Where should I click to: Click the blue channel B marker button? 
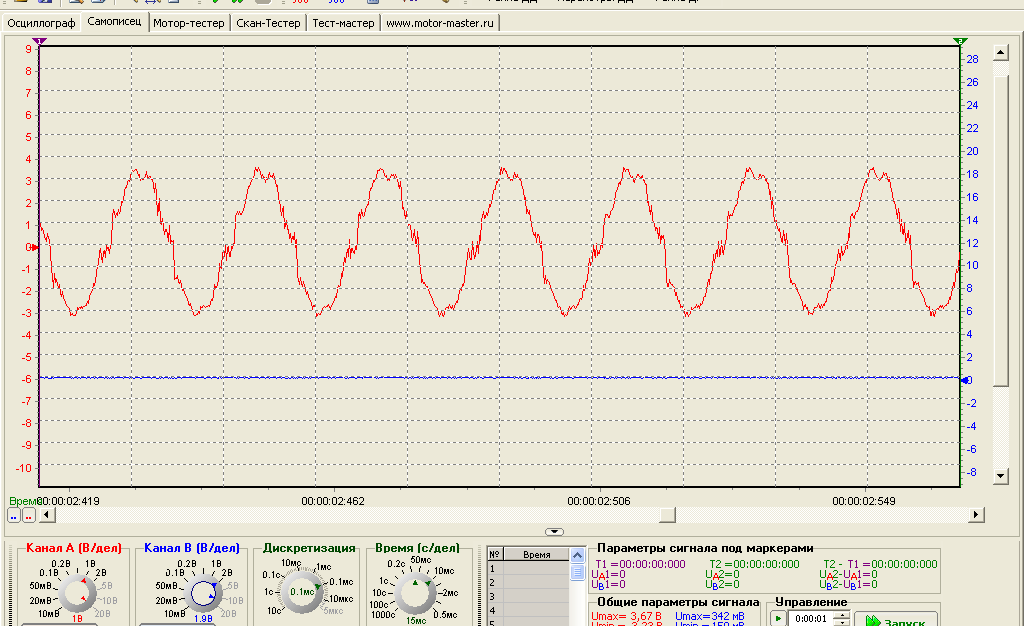pyautogui.click(x=14, y=515)
